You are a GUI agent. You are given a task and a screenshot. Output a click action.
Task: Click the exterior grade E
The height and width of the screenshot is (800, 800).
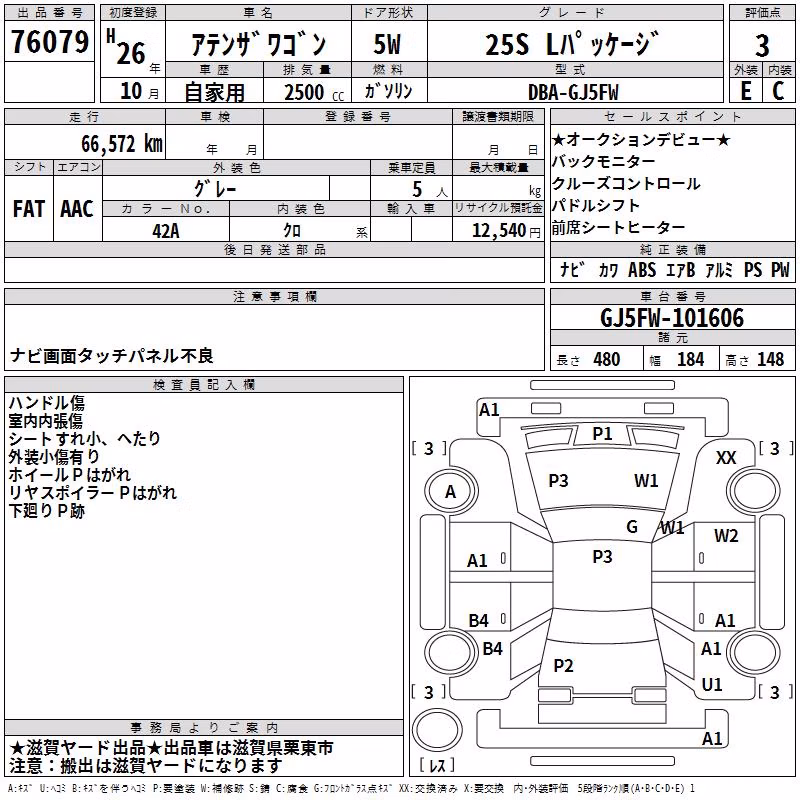click(745, 91)
